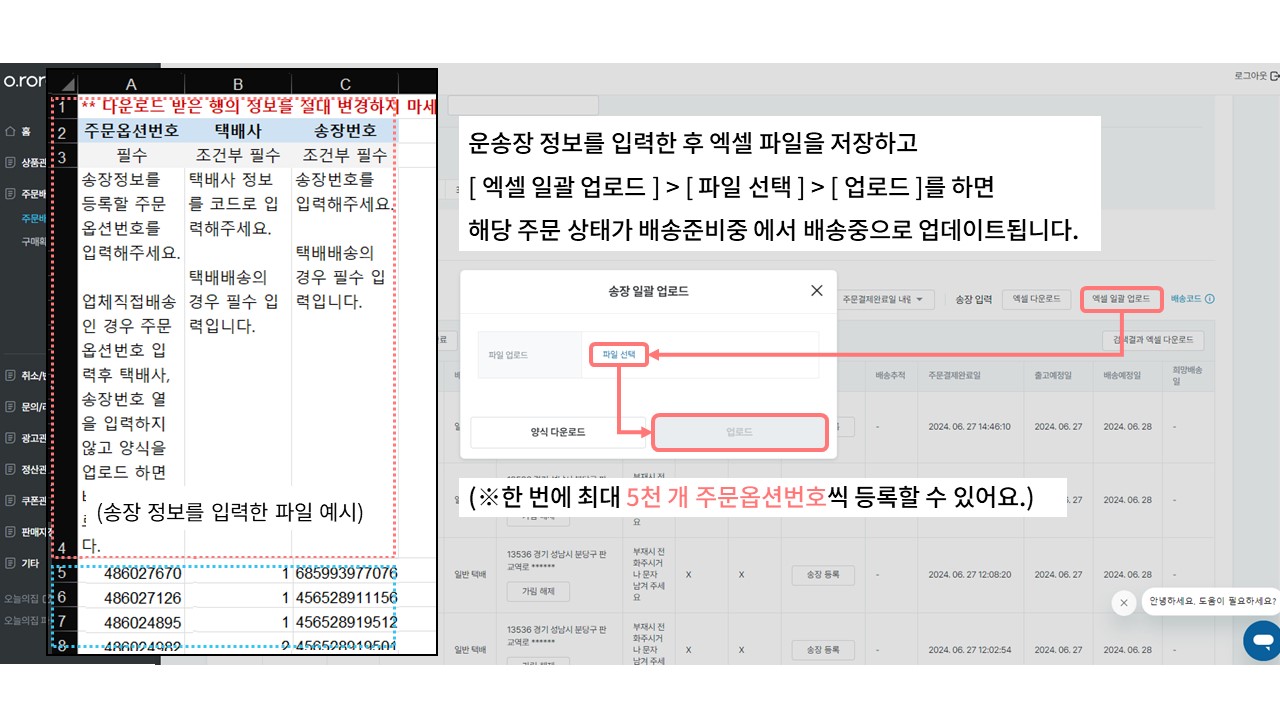The image size is (1280, 720).
Task: Dismiss the chat greeting with its X
Action: (x=1124, y=602)
